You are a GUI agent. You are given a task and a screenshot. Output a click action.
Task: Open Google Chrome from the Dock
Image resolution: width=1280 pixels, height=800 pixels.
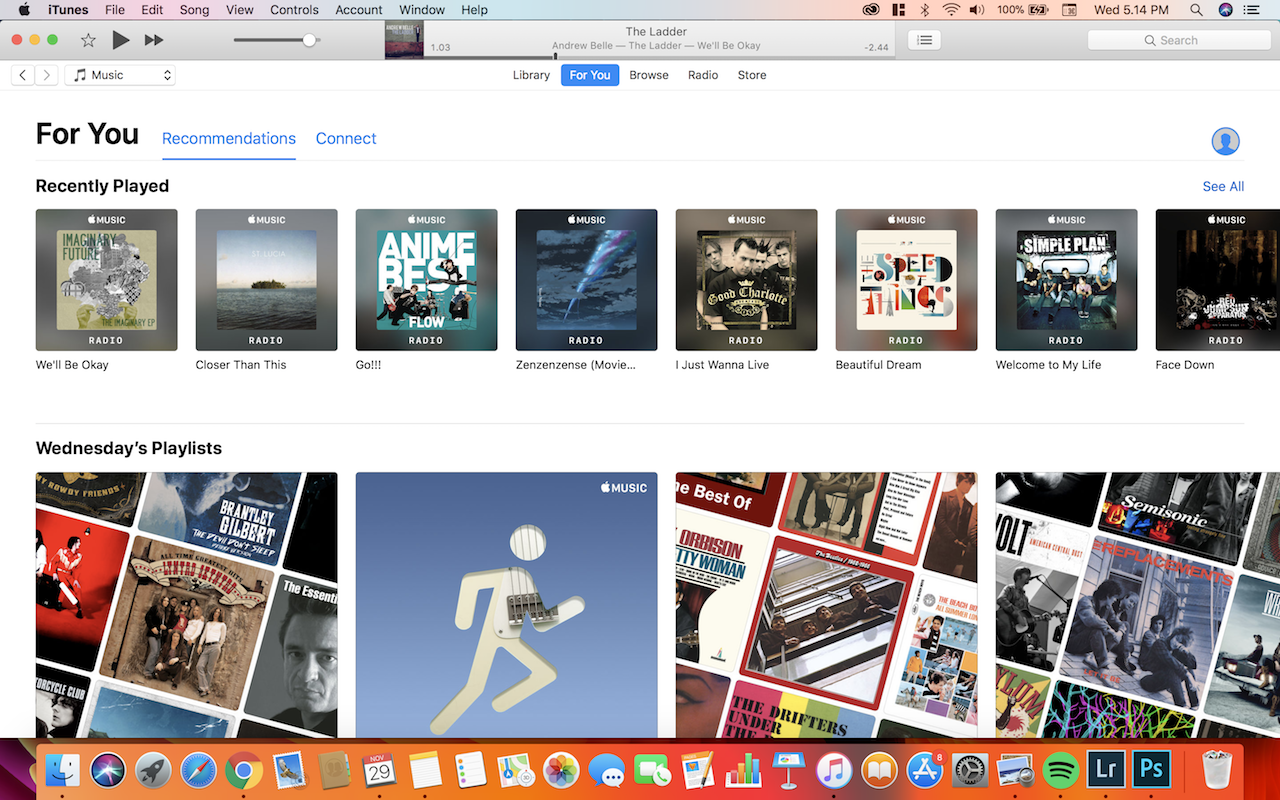(x=244, y=770)
